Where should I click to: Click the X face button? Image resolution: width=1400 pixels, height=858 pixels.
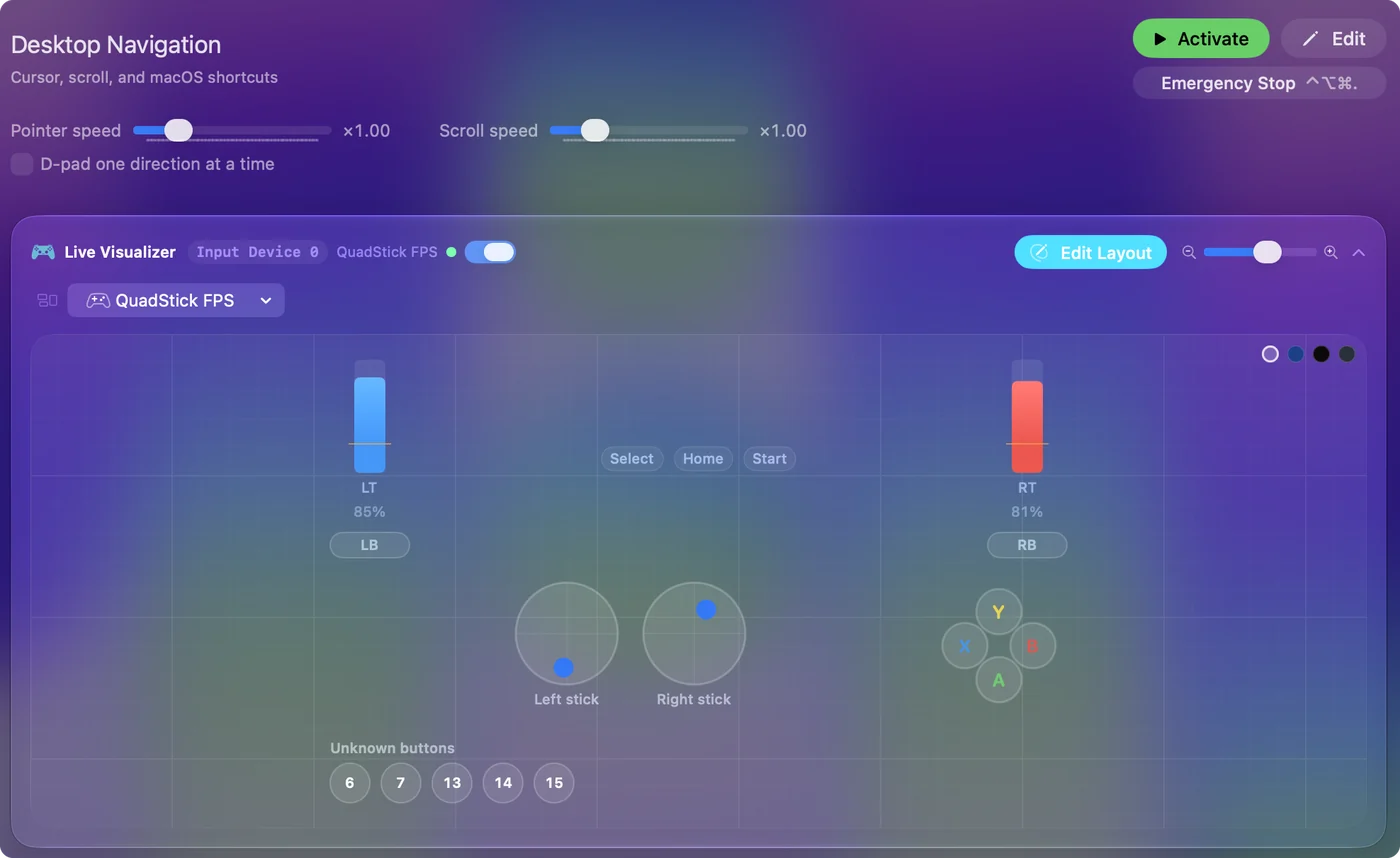[965, 646]
